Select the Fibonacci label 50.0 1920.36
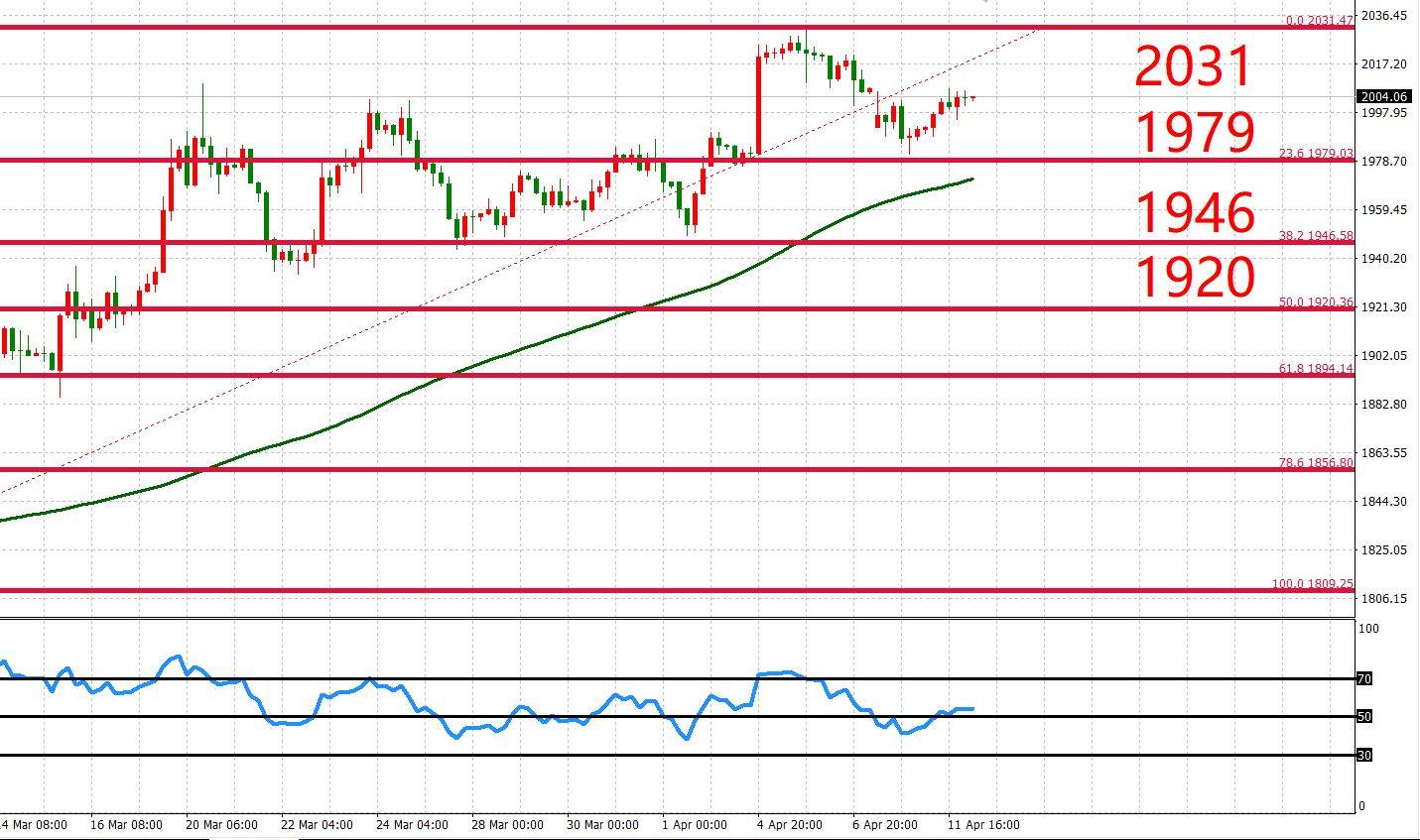Screen dimensions: 1420x840 pyautogui.click(x=1316, y=302)
